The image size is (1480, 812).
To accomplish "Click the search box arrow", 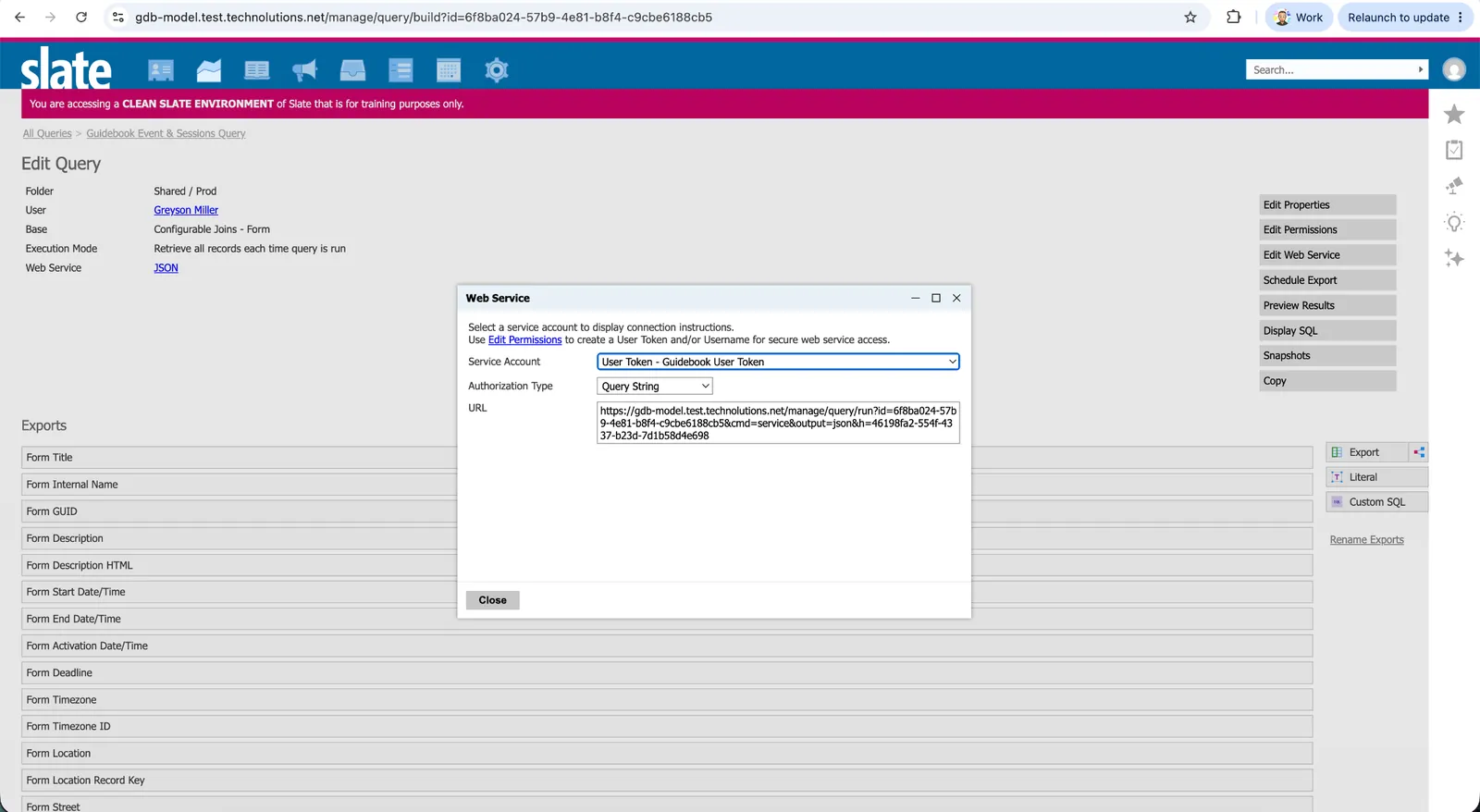I will pyautogui.click(x=1421, y=69).
